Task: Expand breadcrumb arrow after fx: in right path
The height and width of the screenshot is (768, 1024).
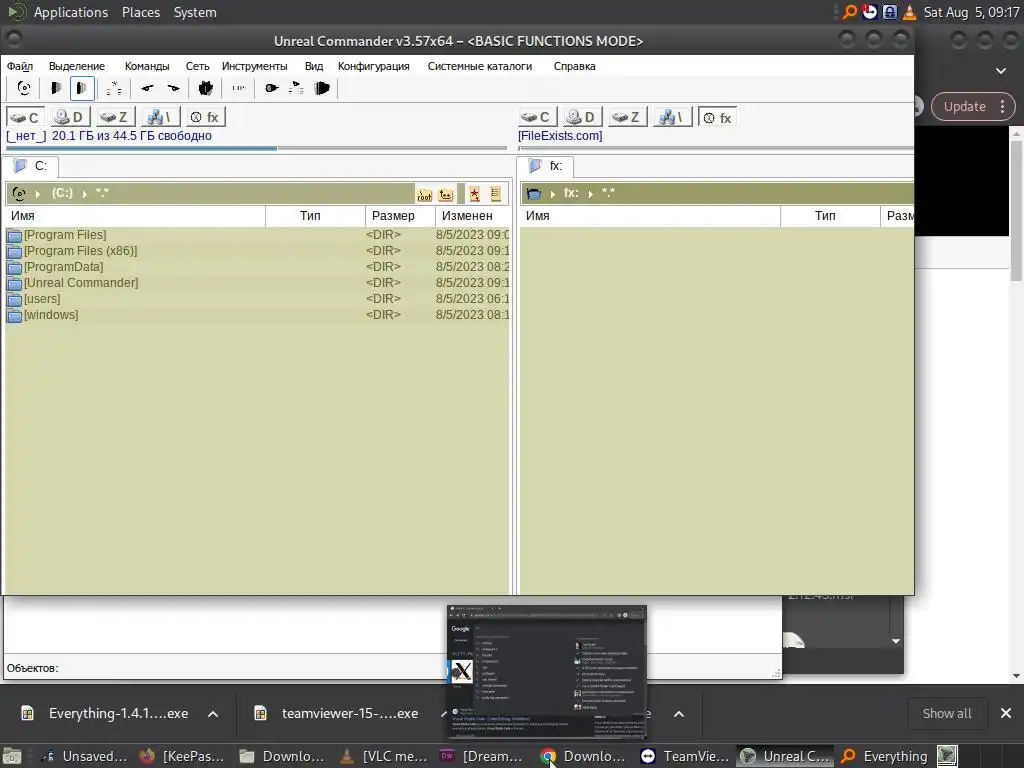Action: tap(590, 194)
